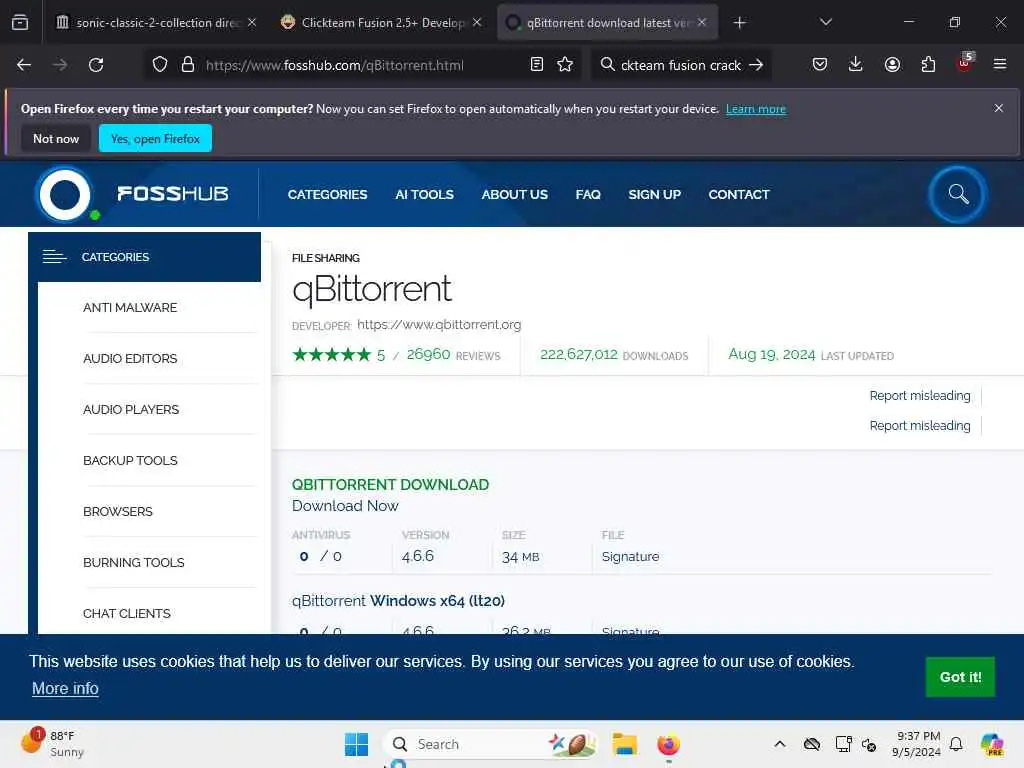Open tracking protection shield icon
Viewport: 1024px width, 768px height.
click(160, 65)
